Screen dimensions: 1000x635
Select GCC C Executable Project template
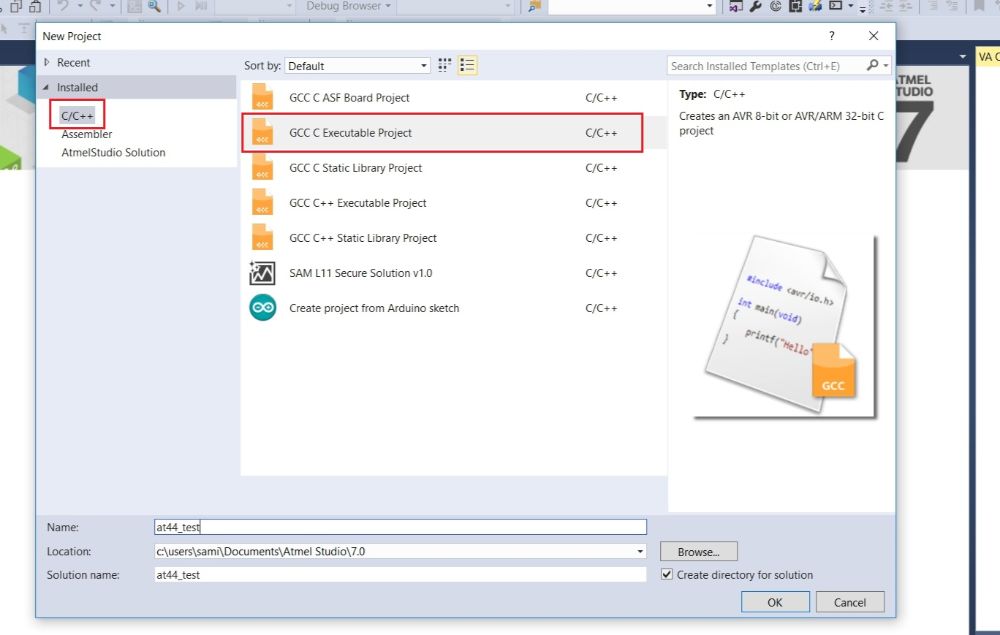[442, 133]
